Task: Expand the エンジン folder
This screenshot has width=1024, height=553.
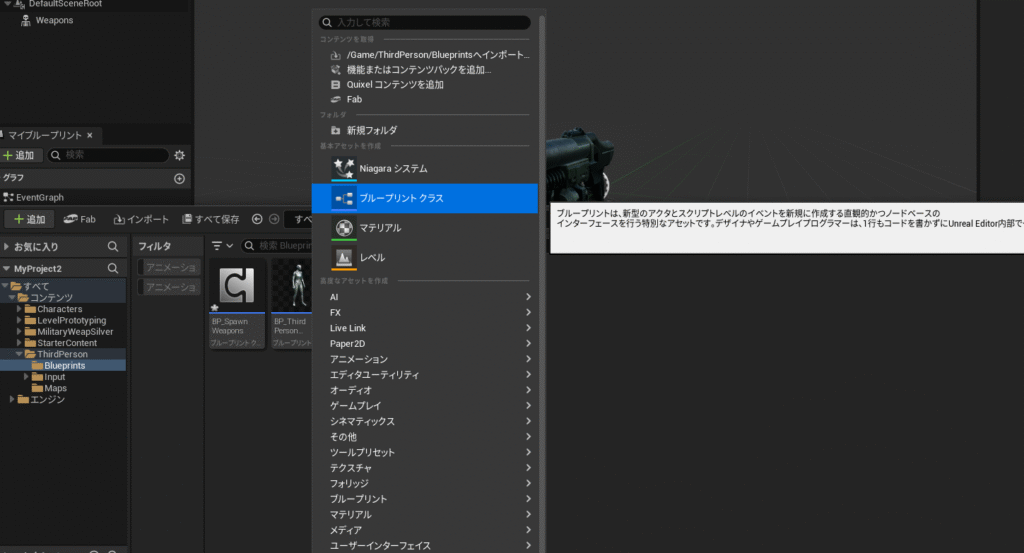Action: point(12,399)
